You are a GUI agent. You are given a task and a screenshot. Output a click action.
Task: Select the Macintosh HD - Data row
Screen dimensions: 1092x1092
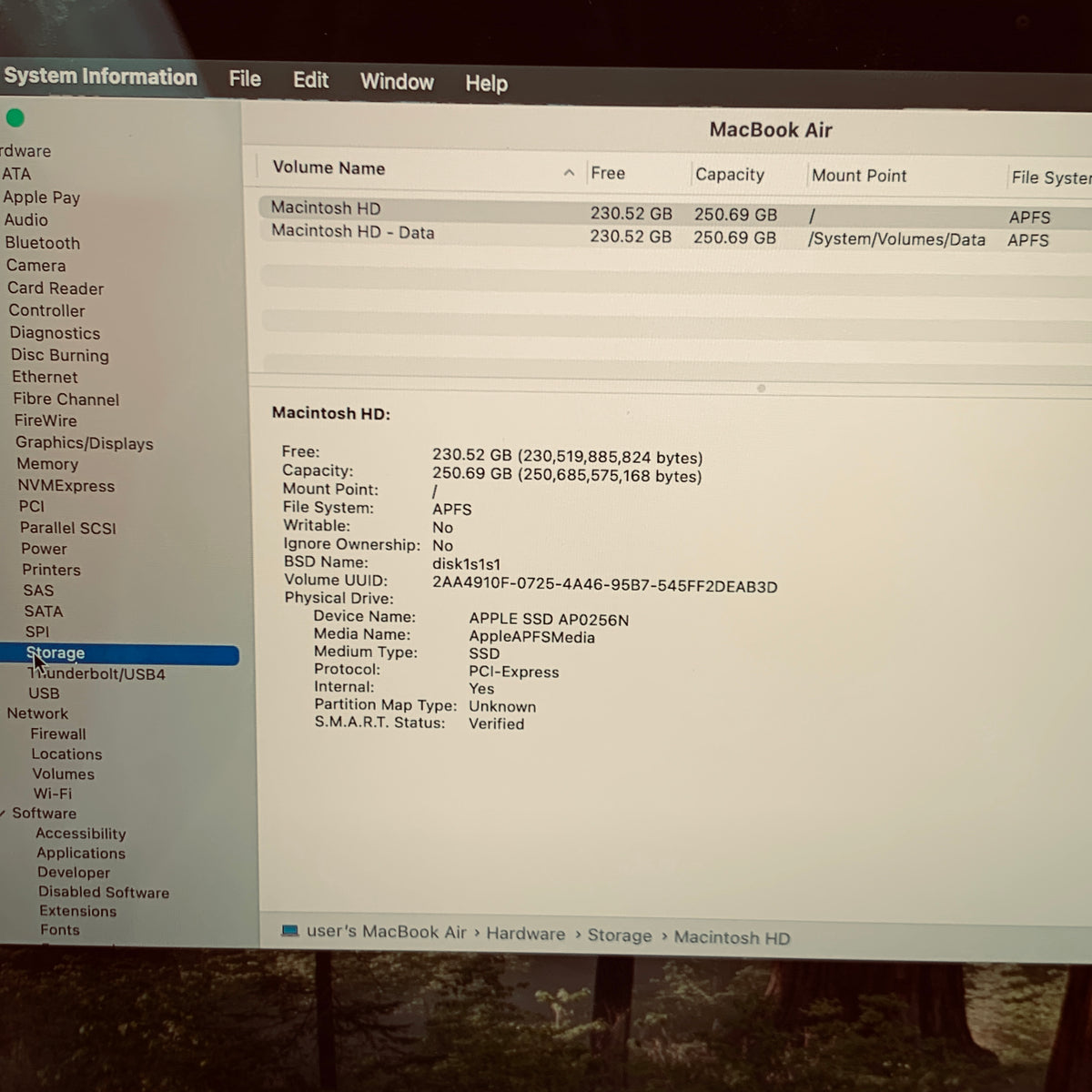(674, 236)
